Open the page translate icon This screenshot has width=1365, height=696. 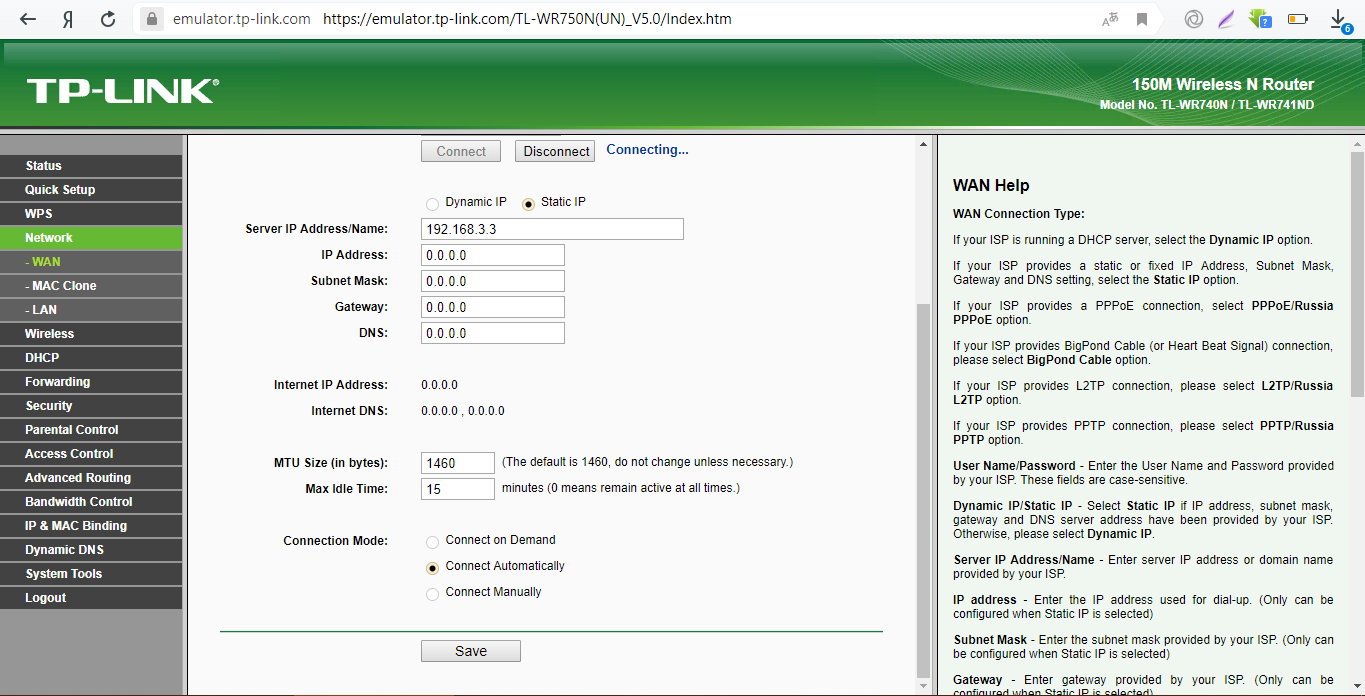(x=1110, y=19)
